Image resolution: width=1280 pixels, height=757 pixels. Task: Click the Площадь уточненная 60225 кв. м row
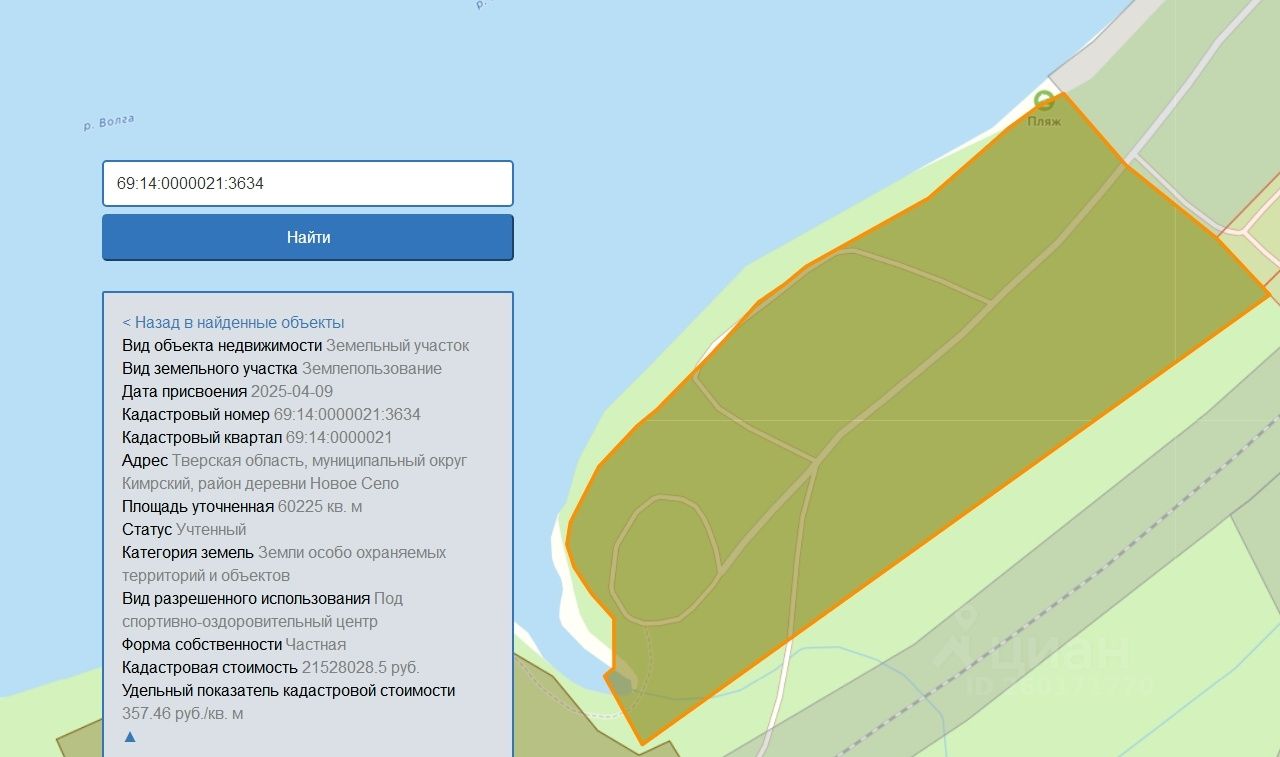(x=242, y=506)
